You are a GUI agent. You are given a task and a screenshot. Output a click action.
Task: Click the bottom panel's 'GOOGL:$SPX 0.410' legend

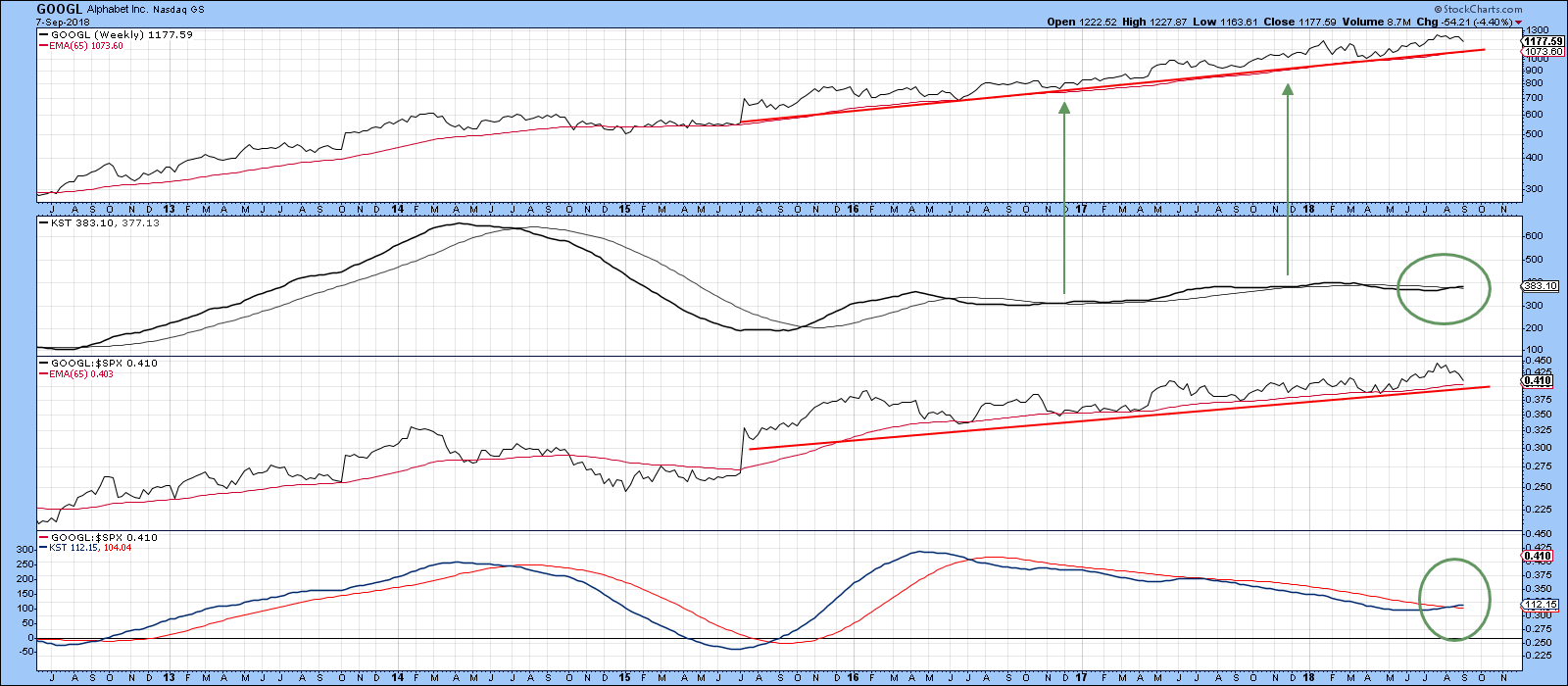[x=98, y=537]
